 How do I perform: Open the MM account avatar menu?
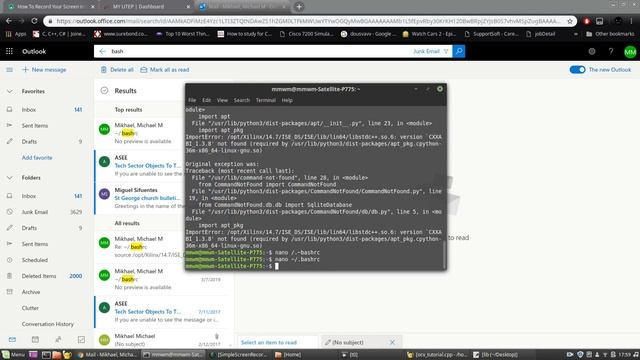(630, 52)
